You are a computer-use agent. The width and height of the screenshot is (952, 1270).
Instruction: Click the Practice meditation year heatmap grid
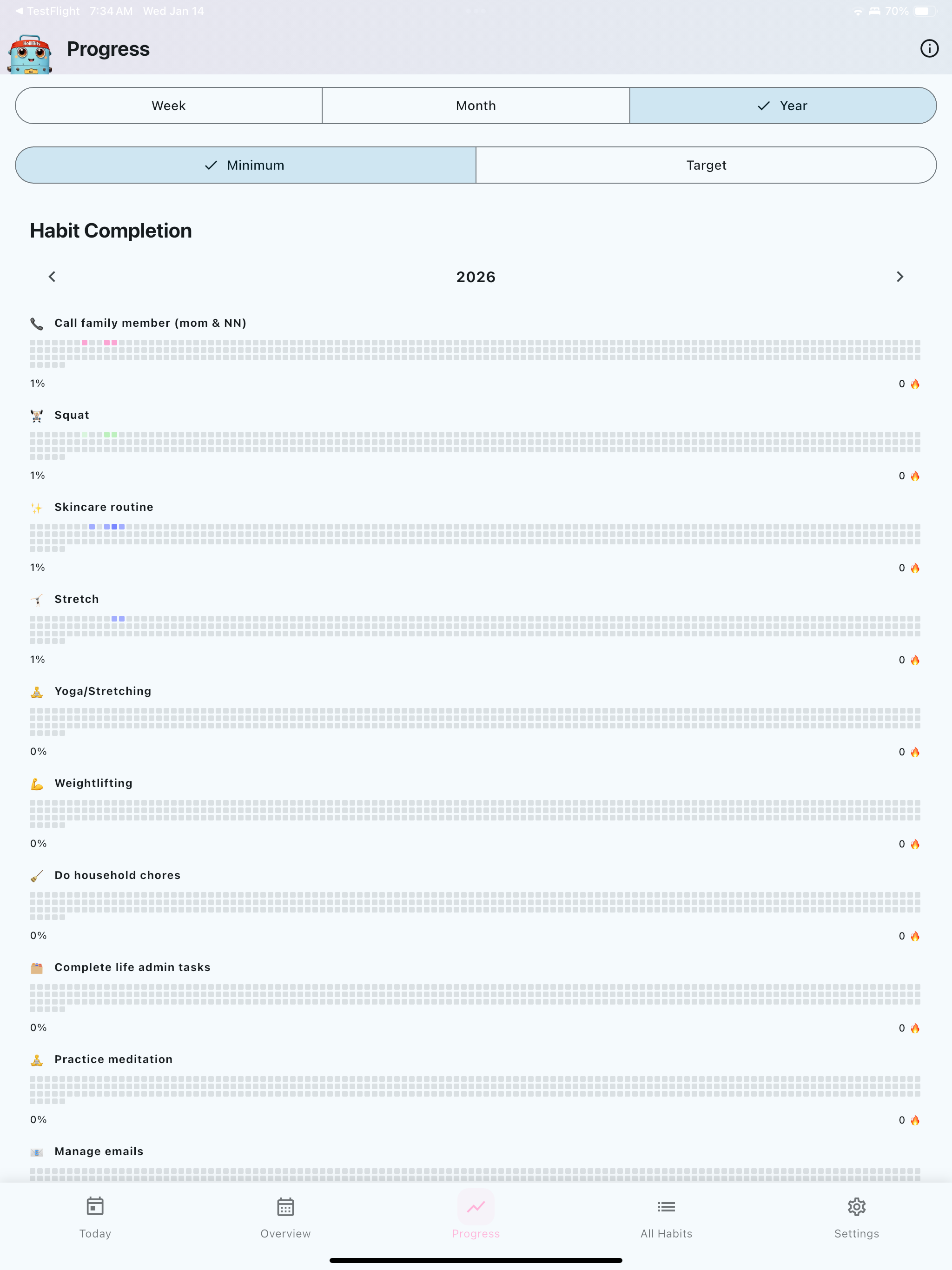pos(476,1090)
